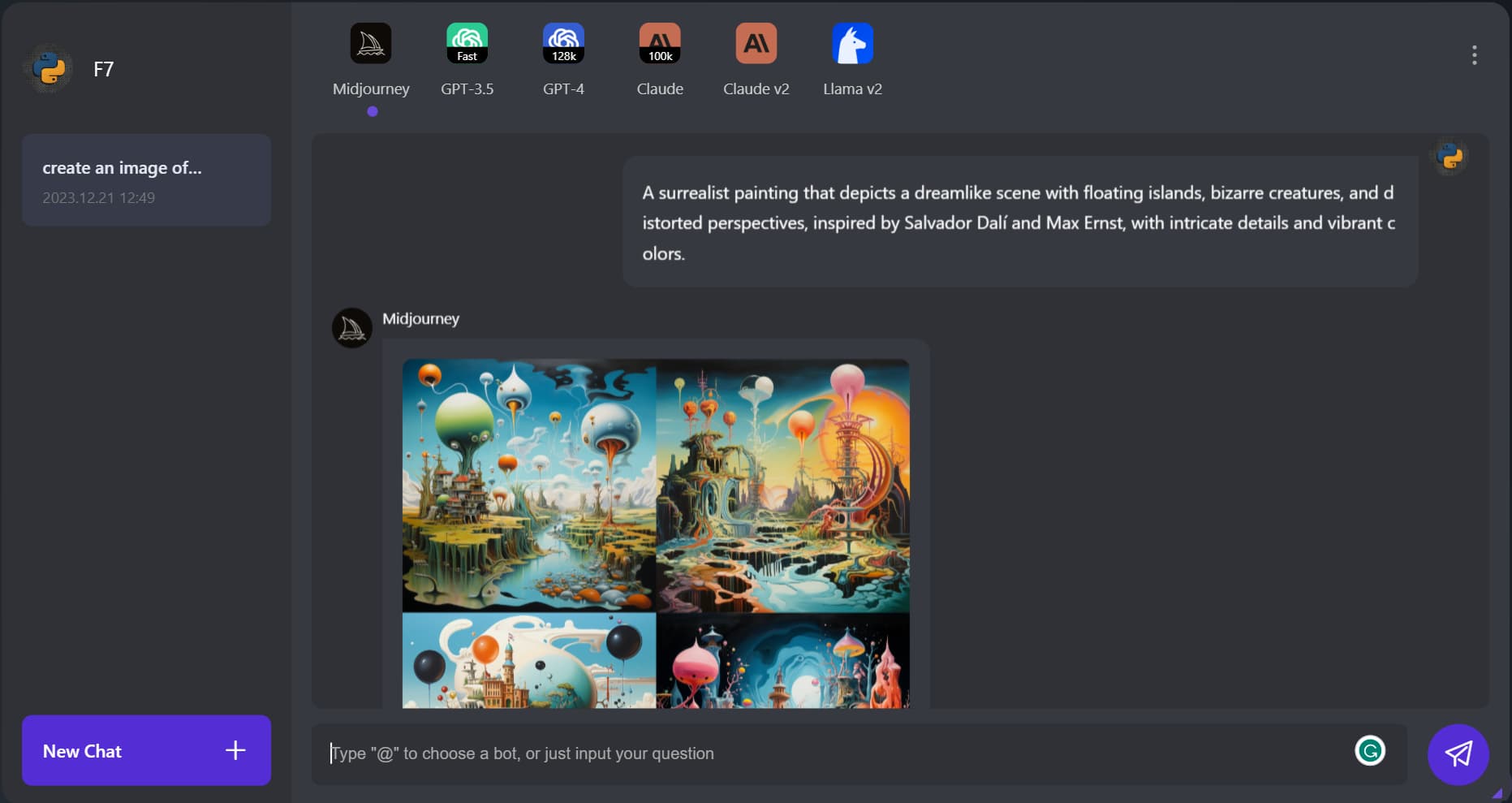This screenshot has width=1512, height=803.
Task: Pick the GPT-4 128k bot icon
Action: [x=563, y=43]
